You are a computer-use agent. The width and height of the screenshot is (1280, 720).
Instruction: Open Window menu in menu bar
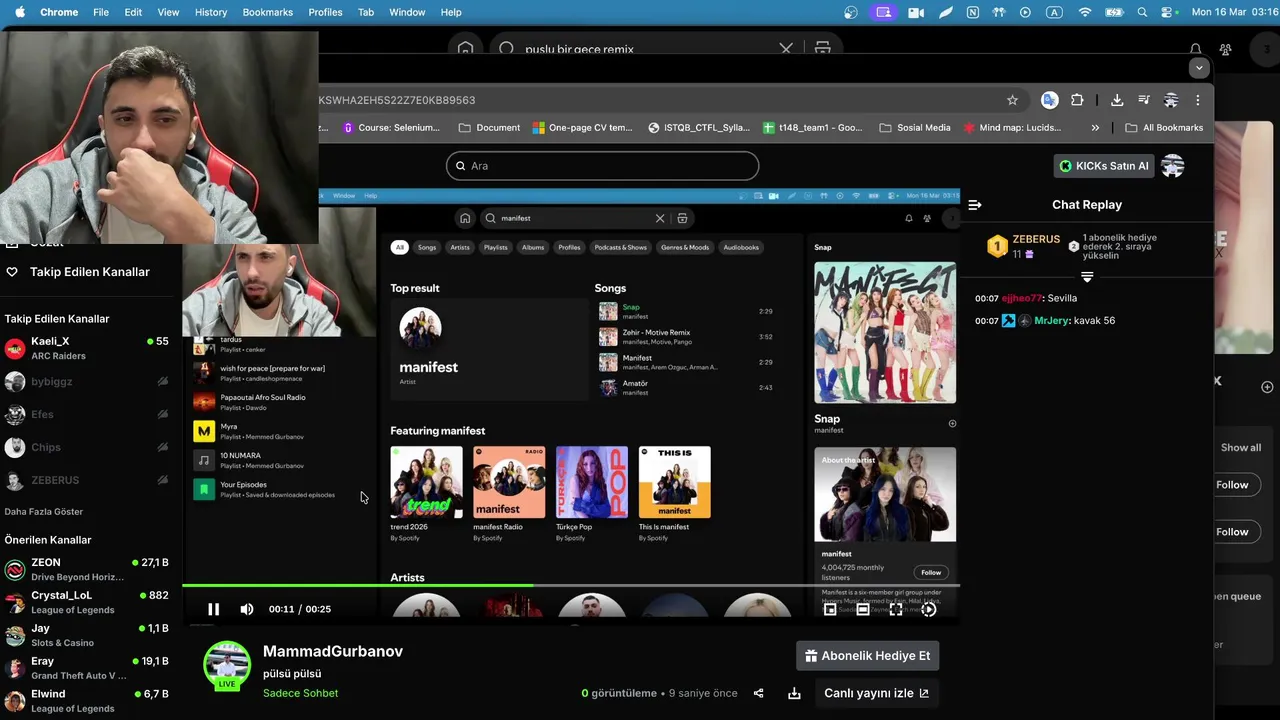click(407, 12)
